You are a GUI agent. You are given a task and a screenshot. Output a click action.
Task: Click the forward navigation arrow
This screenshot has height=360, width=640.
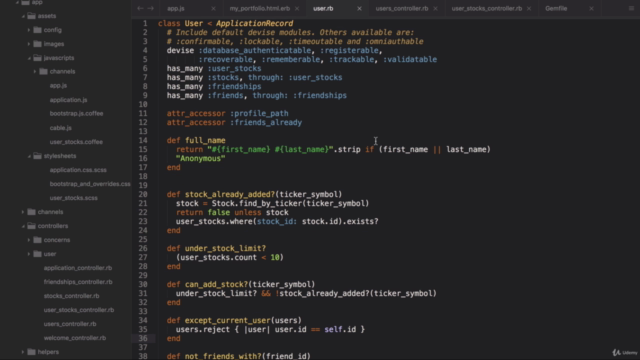[150, 8]
